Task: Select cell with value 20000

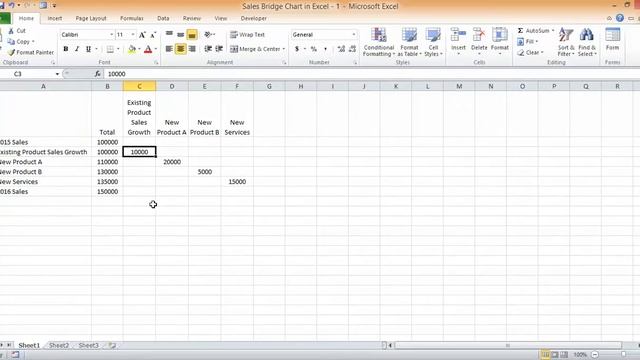Action: coord(172,162)
